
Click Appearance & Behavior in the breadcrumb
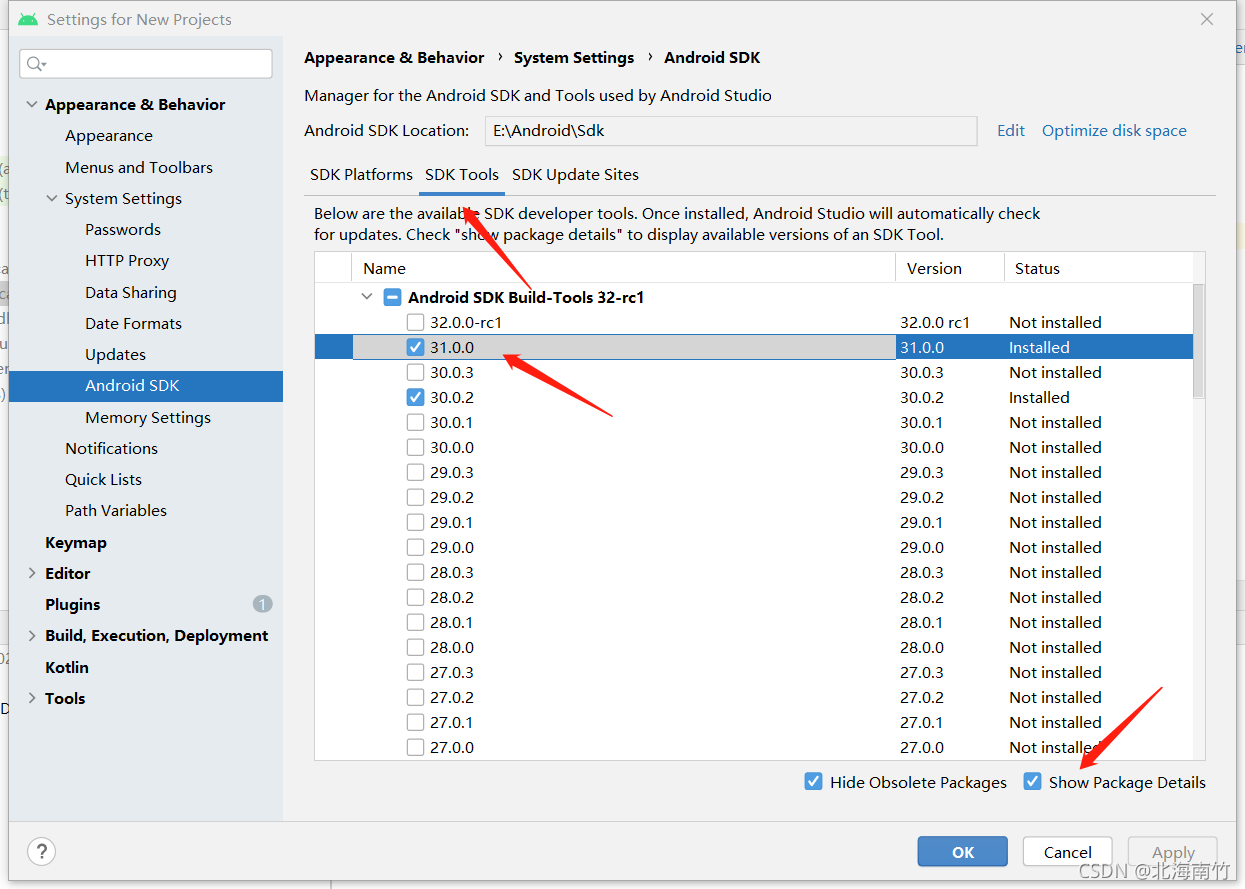pyautogui.click(x=394, y=57)
